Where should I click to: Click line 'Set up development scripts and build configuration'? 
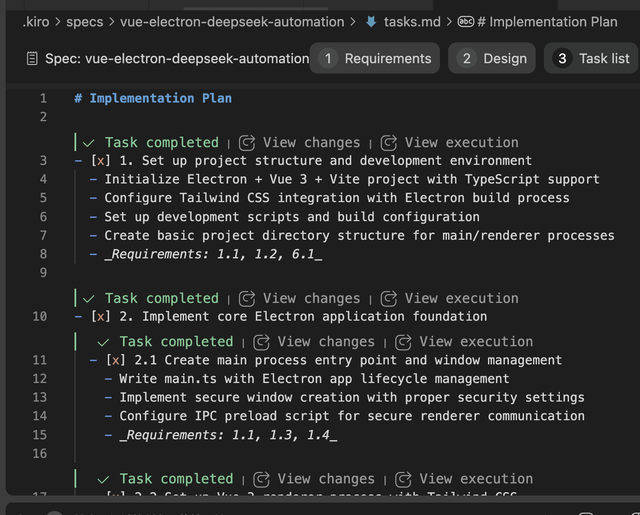click(292, 217)
